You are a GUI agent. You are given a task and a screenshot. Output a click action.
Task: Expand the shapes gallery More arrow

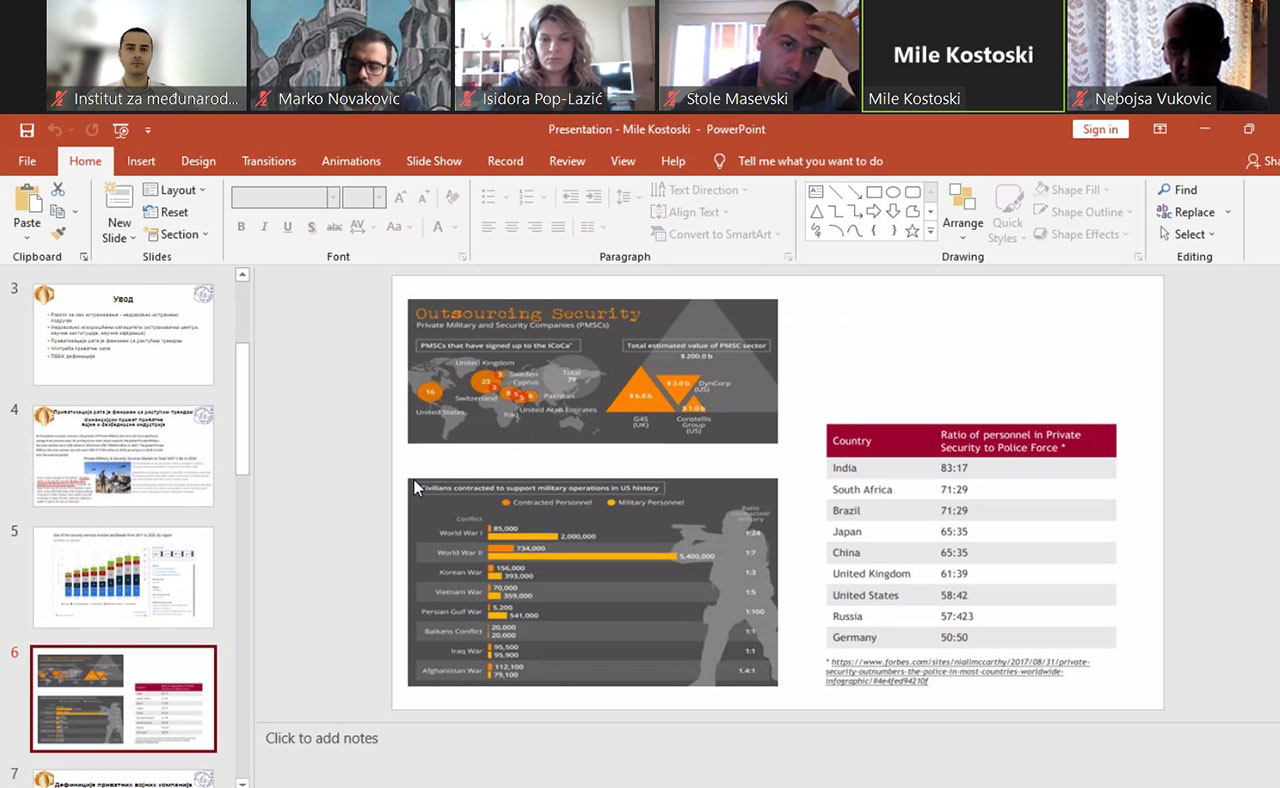point(931,231)
